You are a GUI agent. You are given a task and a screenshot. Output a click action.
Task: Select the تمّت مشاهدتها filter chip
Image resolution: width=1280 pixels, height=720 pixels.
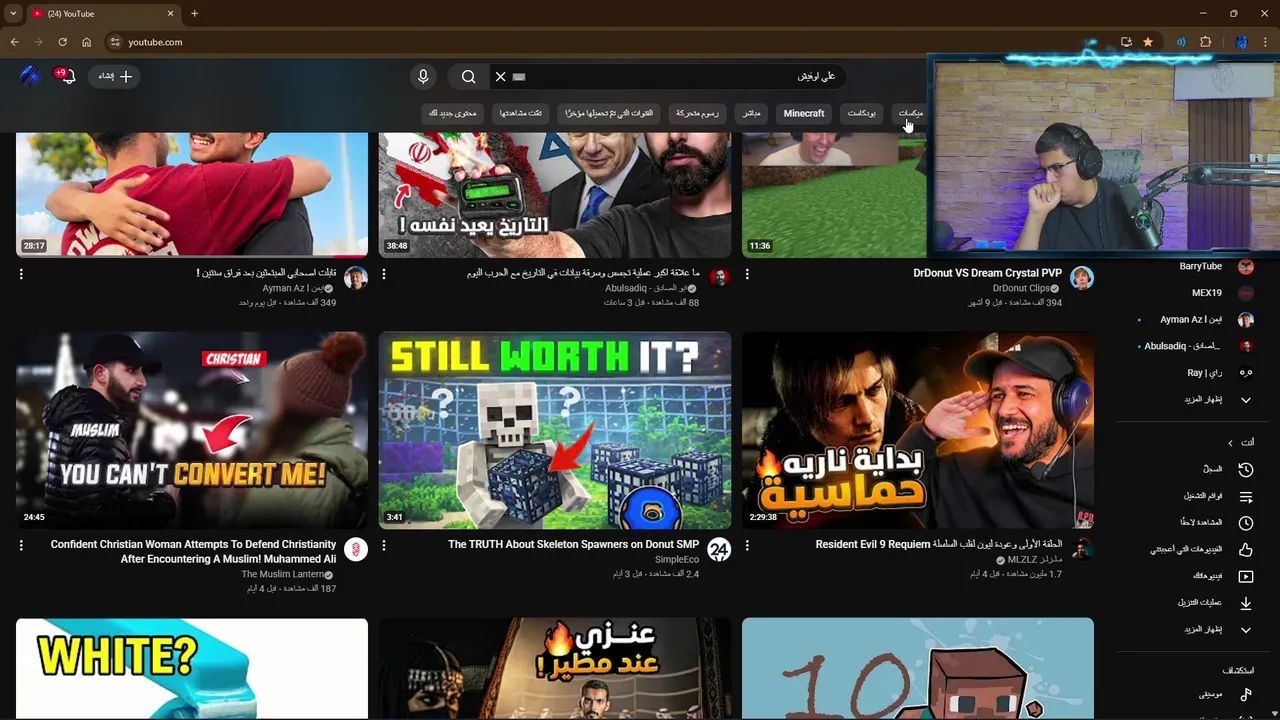pos(521,113)
